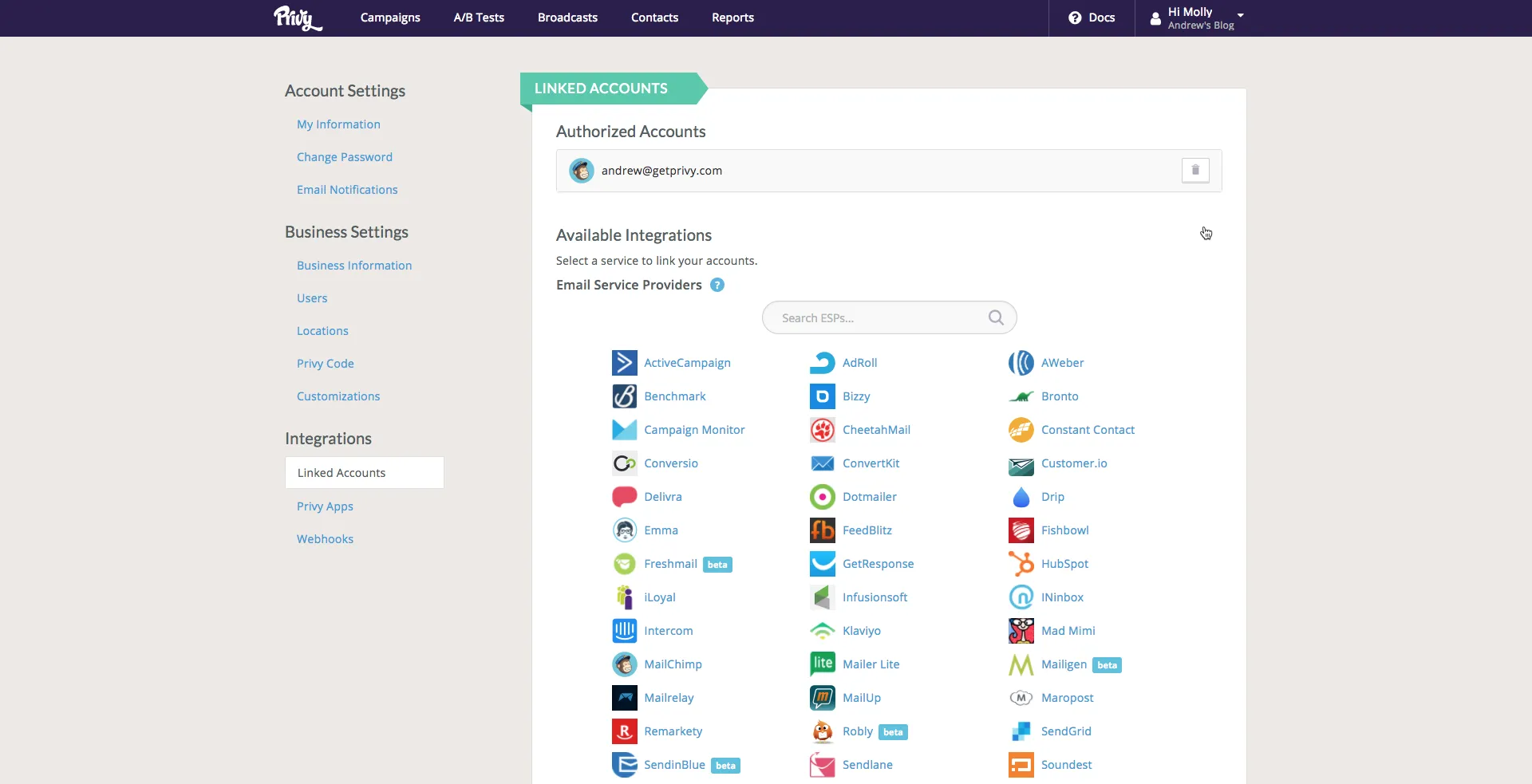Open the Hi Molly account dropdown

(x=1197, y=18)
